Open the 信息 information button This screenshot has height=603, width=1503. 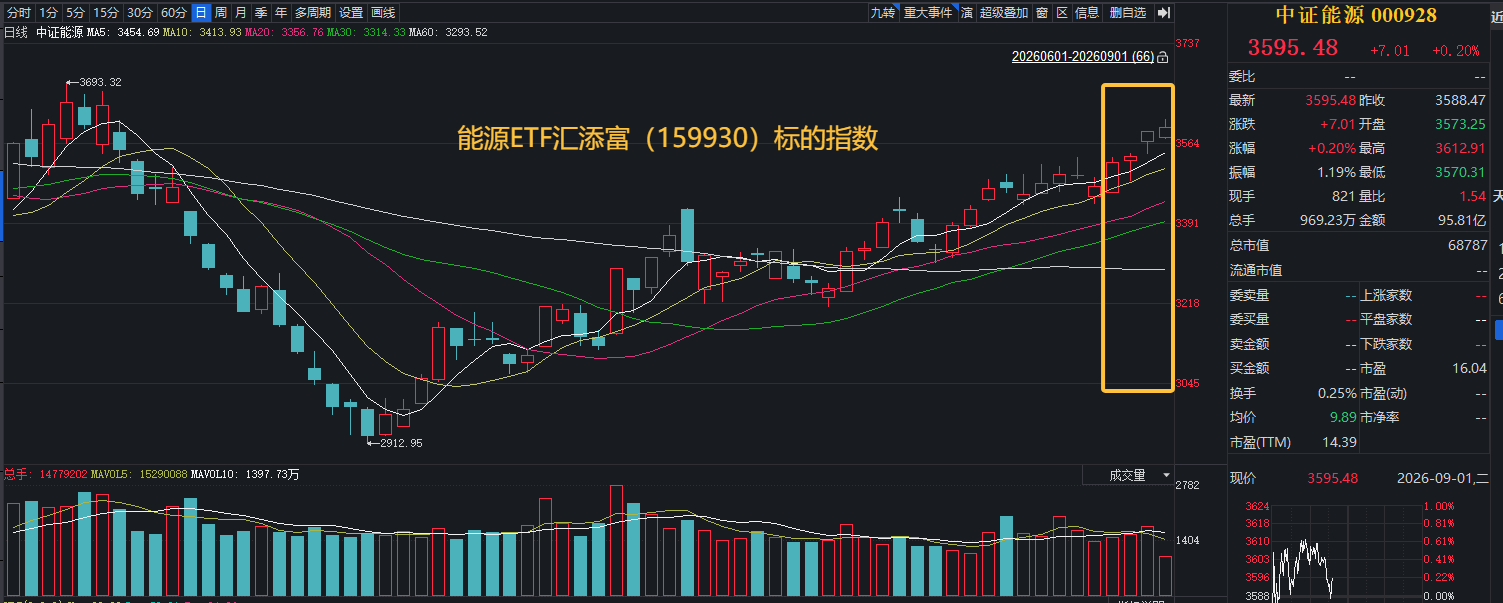[1088, 13]
